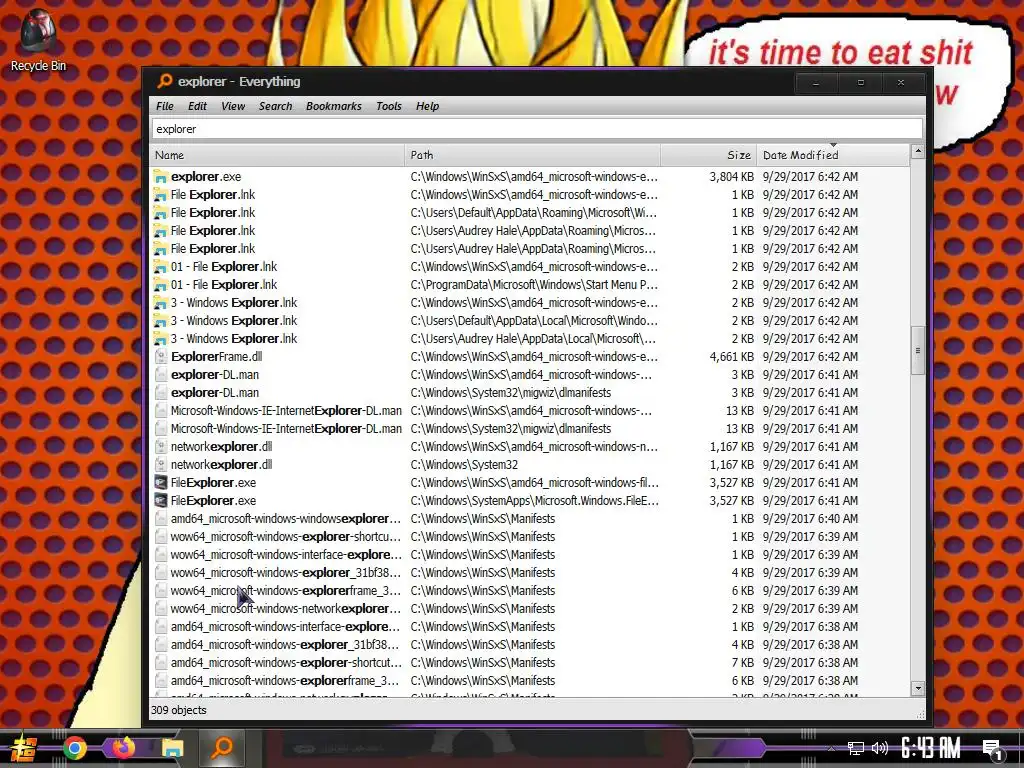
Task: Open the Recycle Bin desktop icon
Action: pyautogui.click(x=38, y=40)
